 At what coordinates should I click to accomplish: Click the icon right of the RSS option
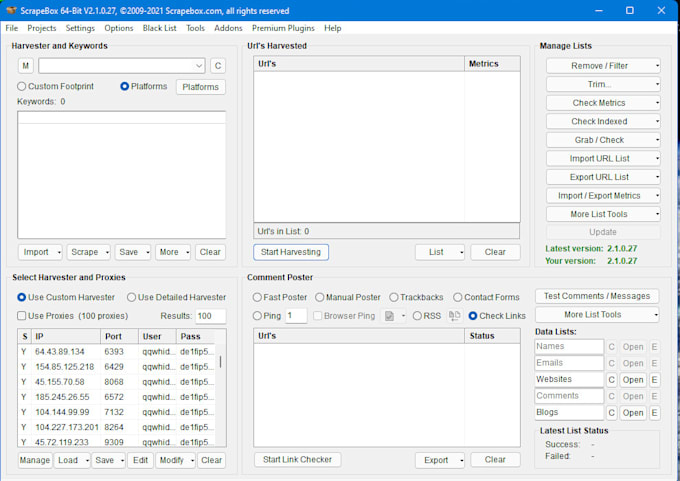coord(454,316)
